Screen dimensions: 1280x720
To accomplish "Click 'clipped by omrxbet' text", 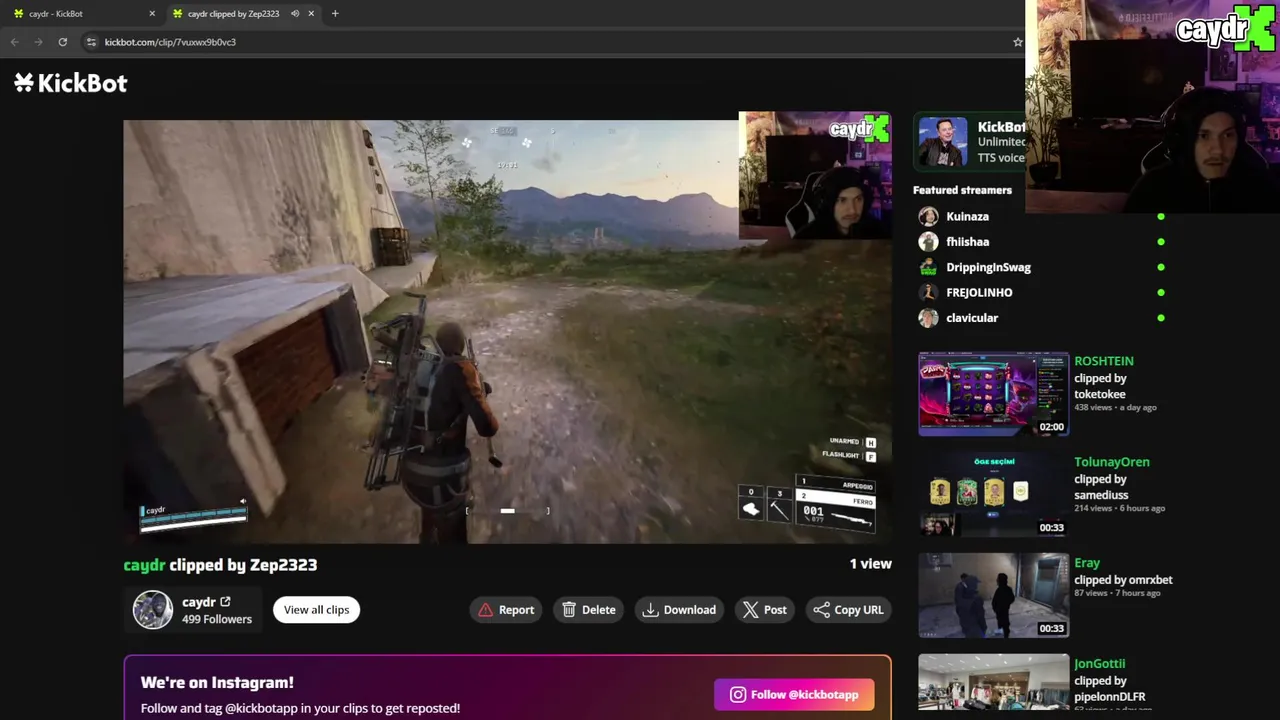I will coord(1123,580).
